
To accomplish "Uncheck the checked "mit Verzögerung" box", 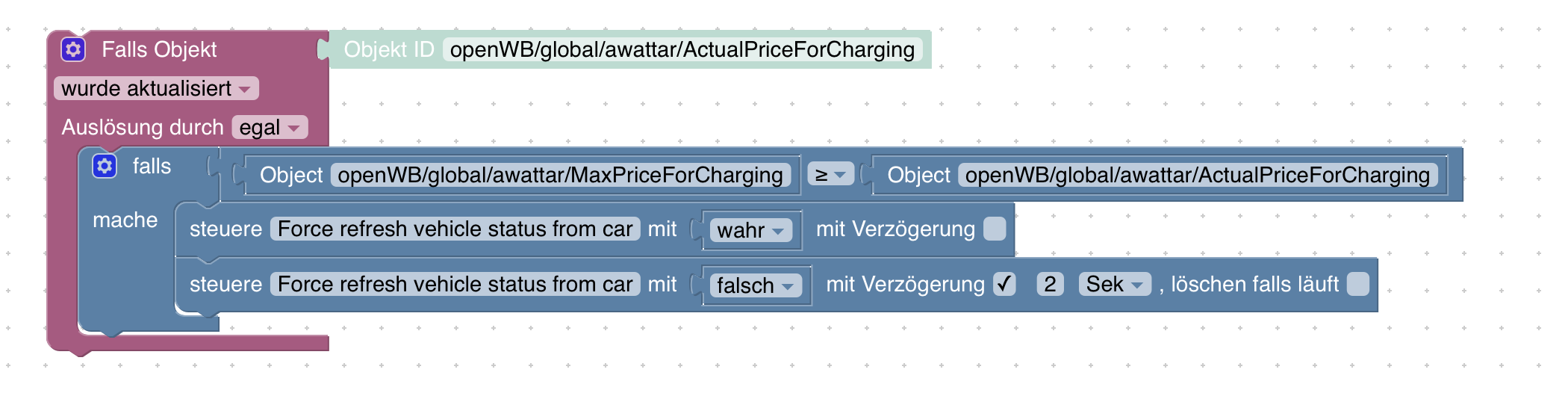I will 1004,284.
